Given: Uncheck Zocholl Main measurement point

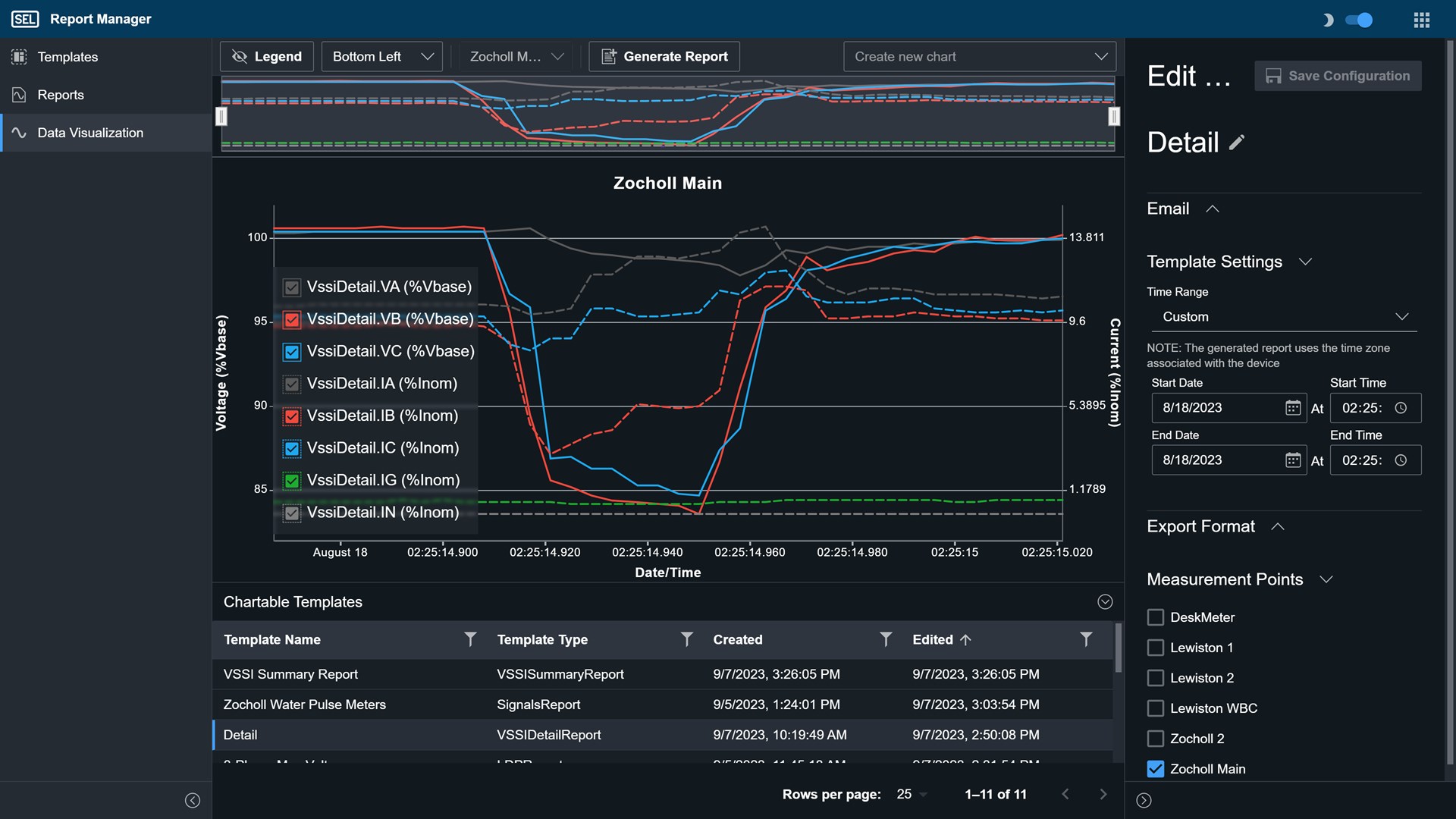Looking at the screenshot, I should coord(1155,769).
